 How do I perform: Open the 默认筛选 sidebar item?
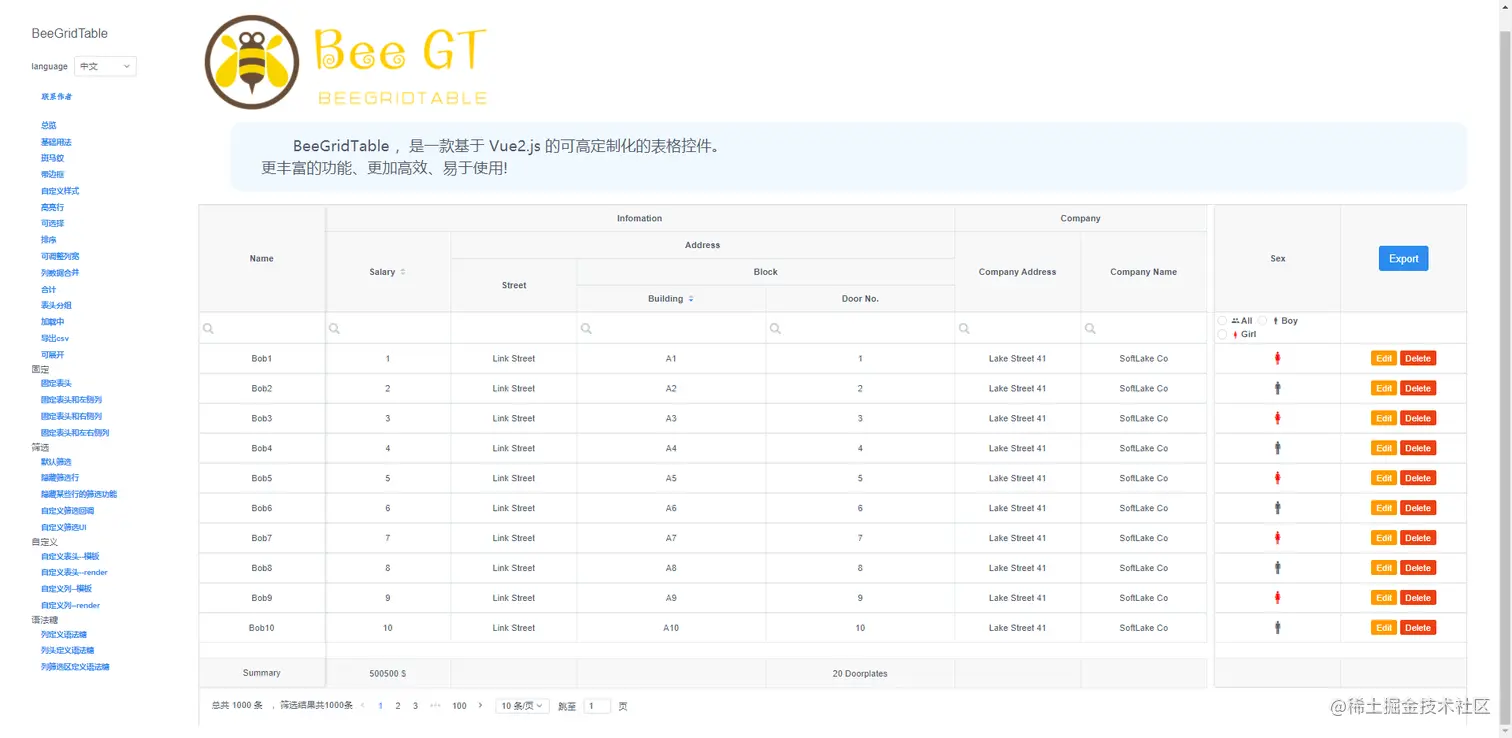pyautogui.click(x=56, y=462)
